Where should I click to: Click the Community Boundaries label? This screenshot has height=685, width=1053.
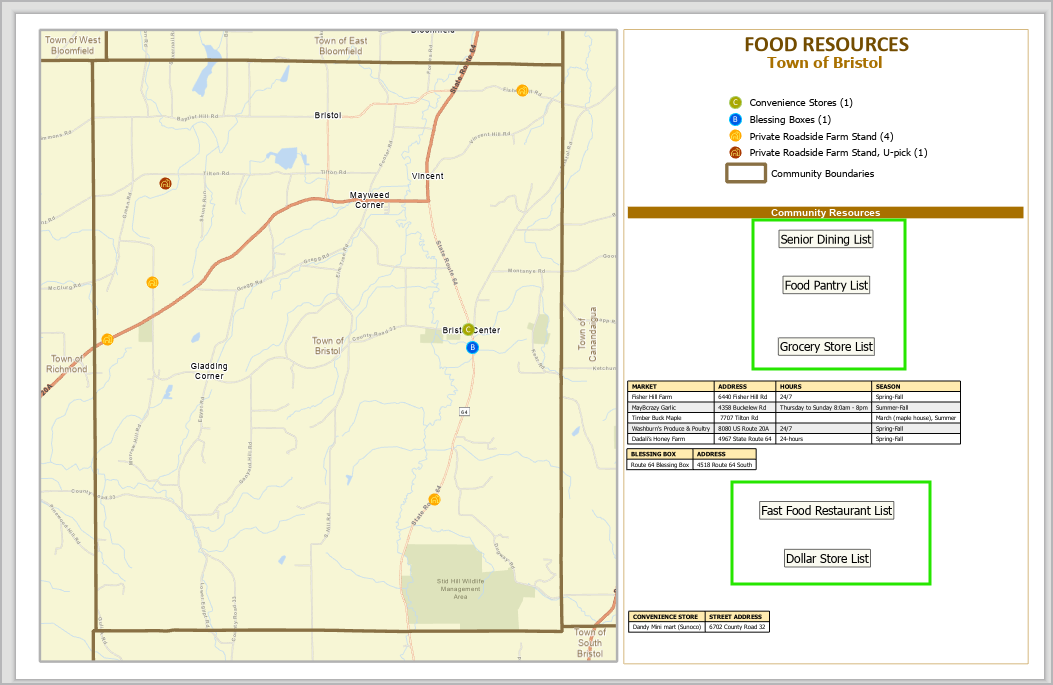tap(823, 173)
